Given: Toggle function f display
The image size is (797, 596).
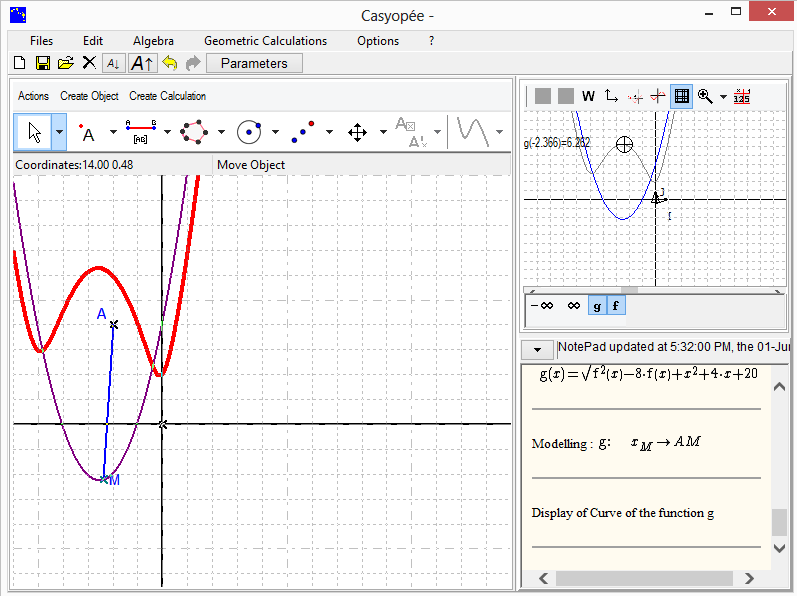Looking at the screenshot, I should [616, 306].
